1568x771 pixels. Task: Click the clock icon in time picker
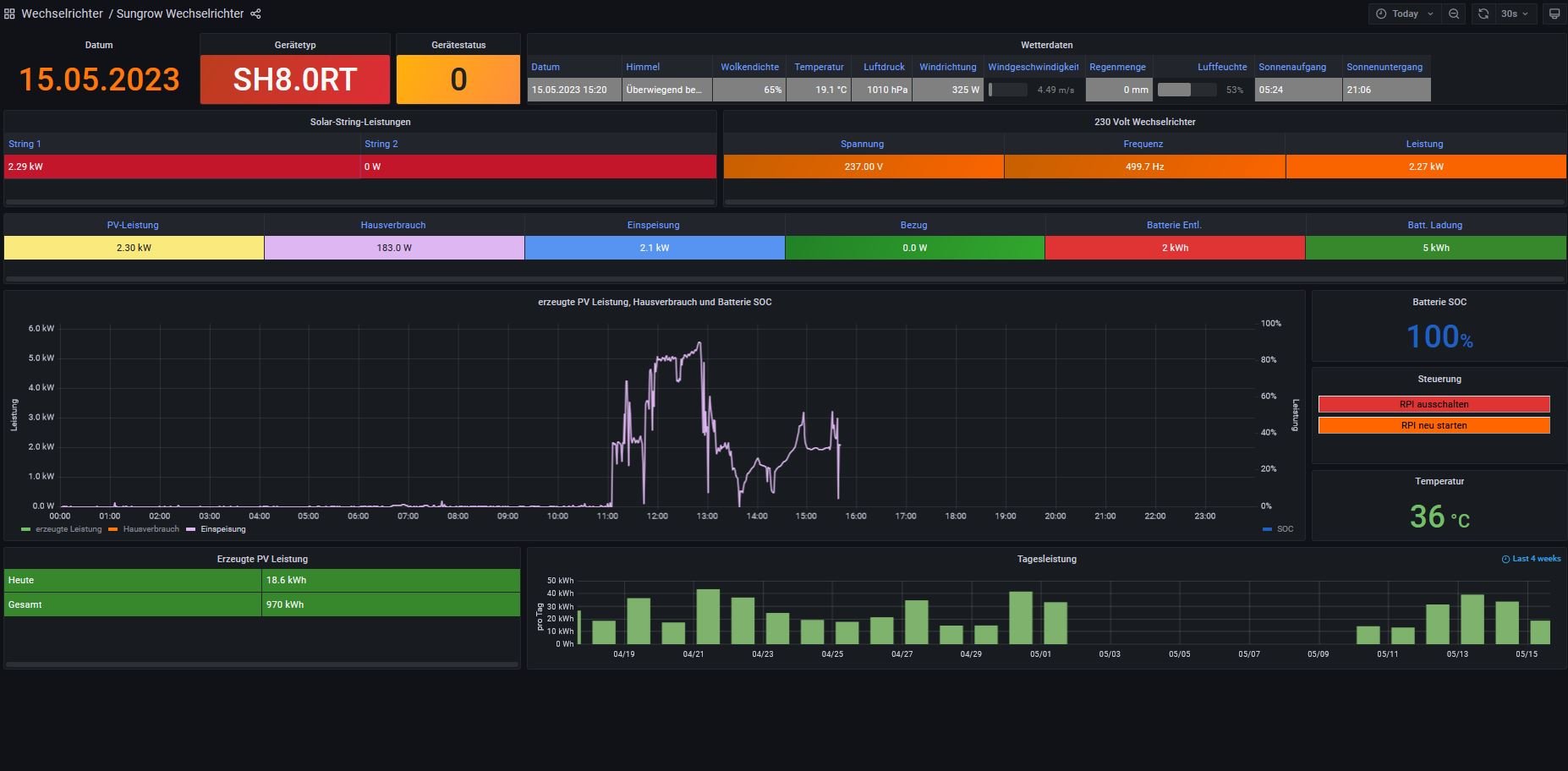click(x=1381, y=14)
